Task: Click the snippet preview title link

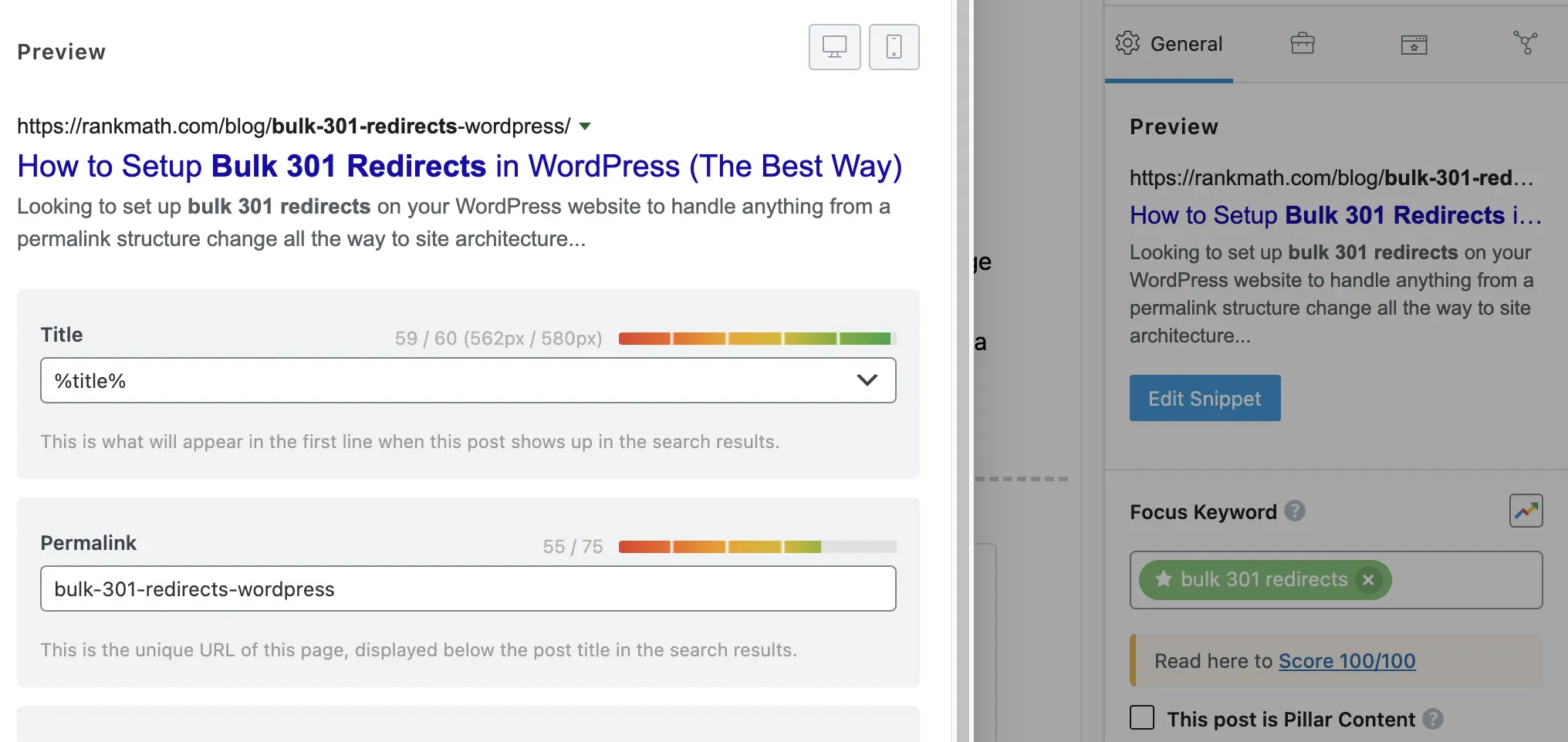Action: point(460,166)
